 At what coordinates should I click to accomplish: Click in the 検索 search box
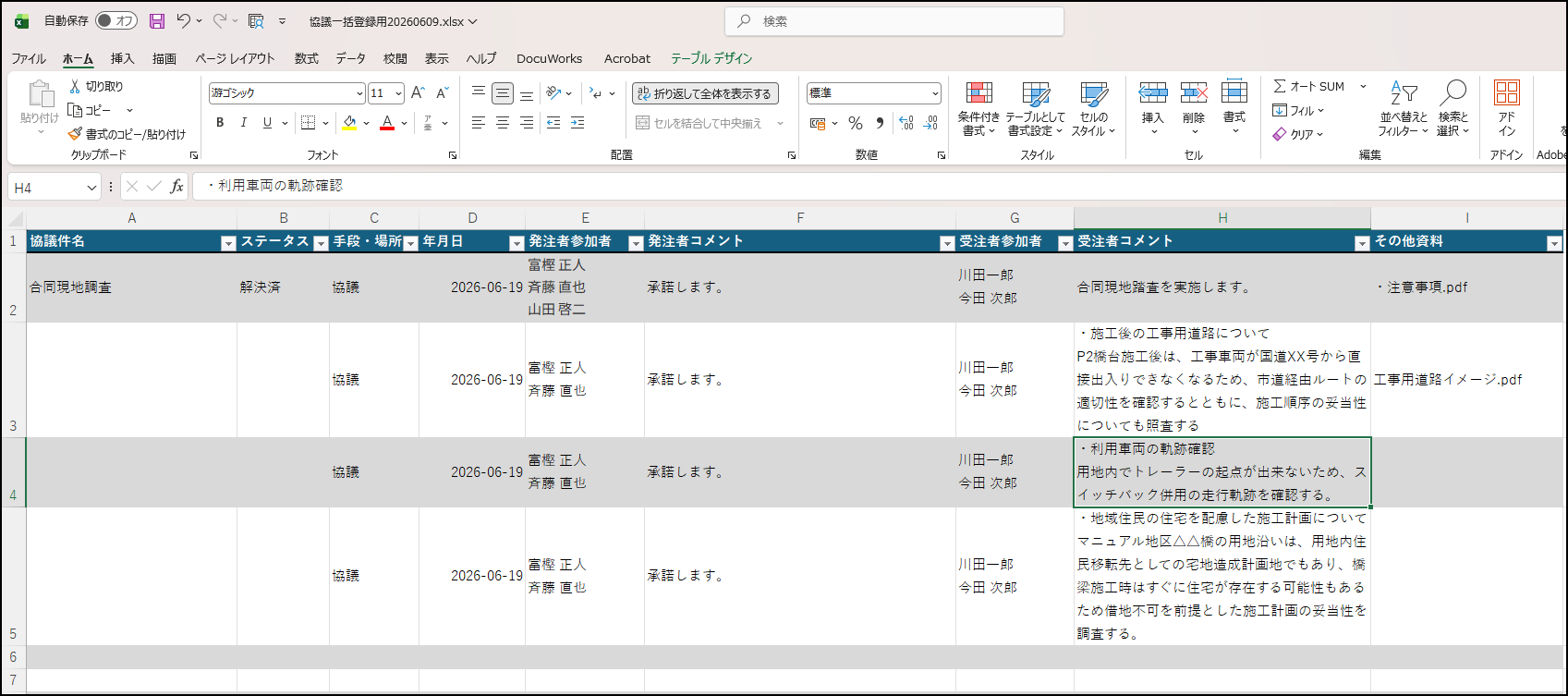click(894, 21)
